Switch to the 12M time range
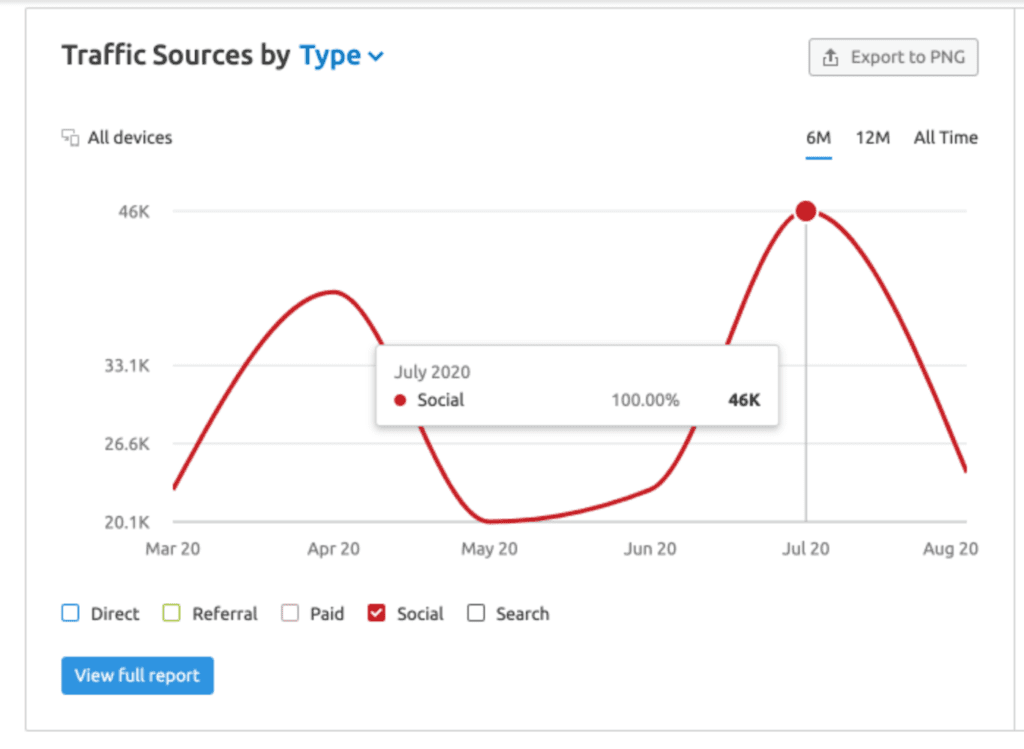The height and width of the screenshot is (749, 1024). (x=872, y=138)
